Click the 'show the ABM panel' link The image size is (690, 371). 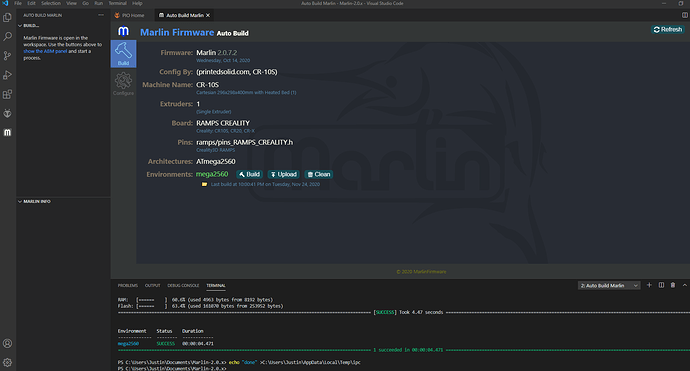[x=45, y=51]
